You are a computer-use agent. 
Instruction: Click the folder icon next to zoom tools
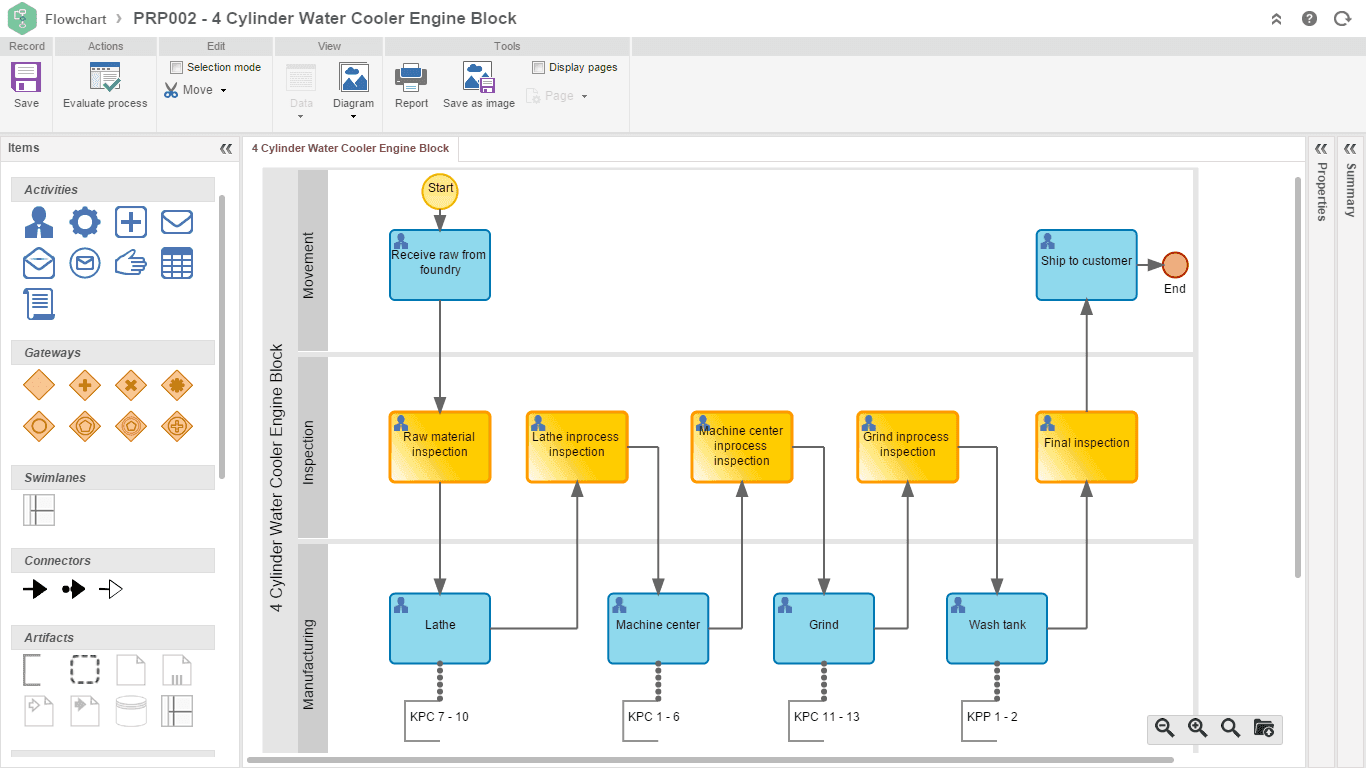1263,728
